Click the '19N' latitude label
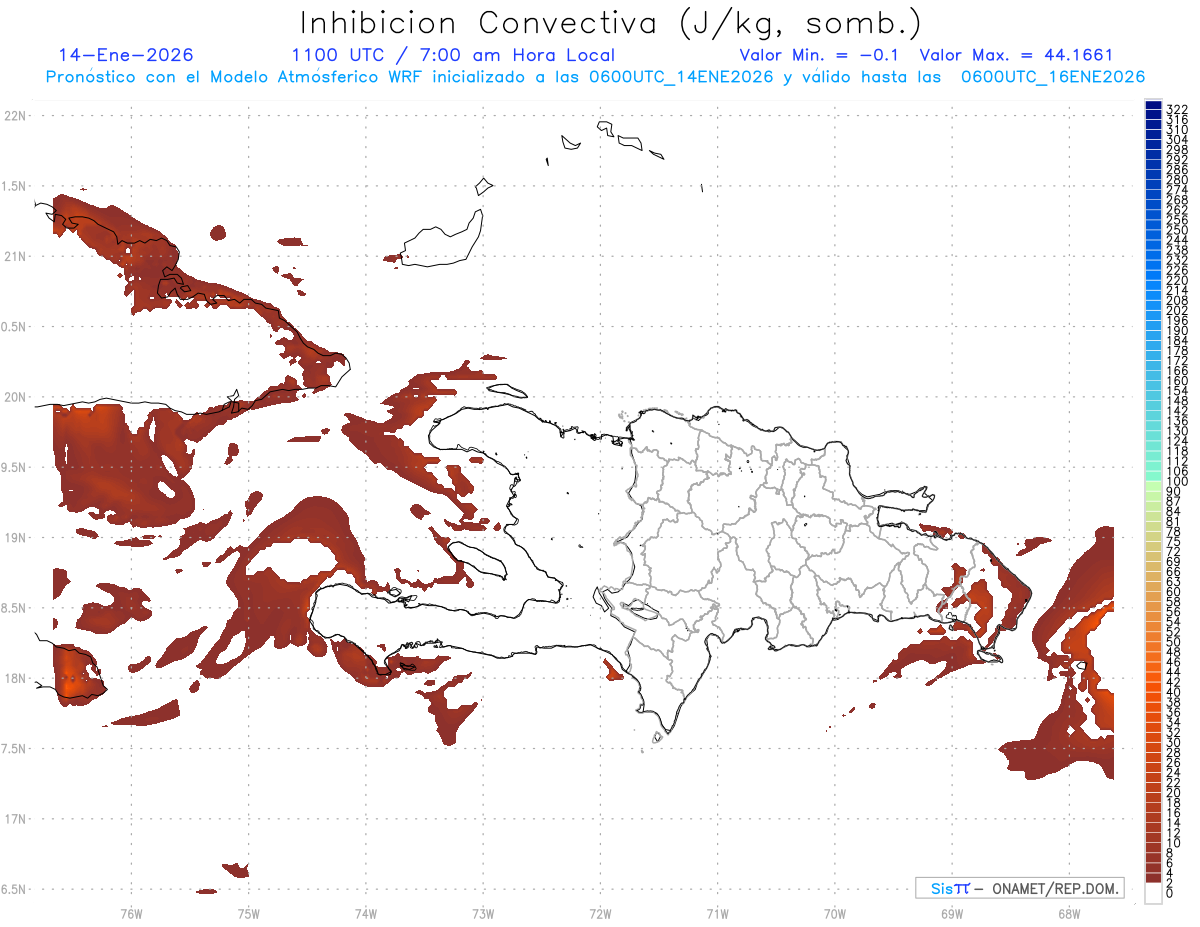1200x927 pixels. tap(15, 537)
